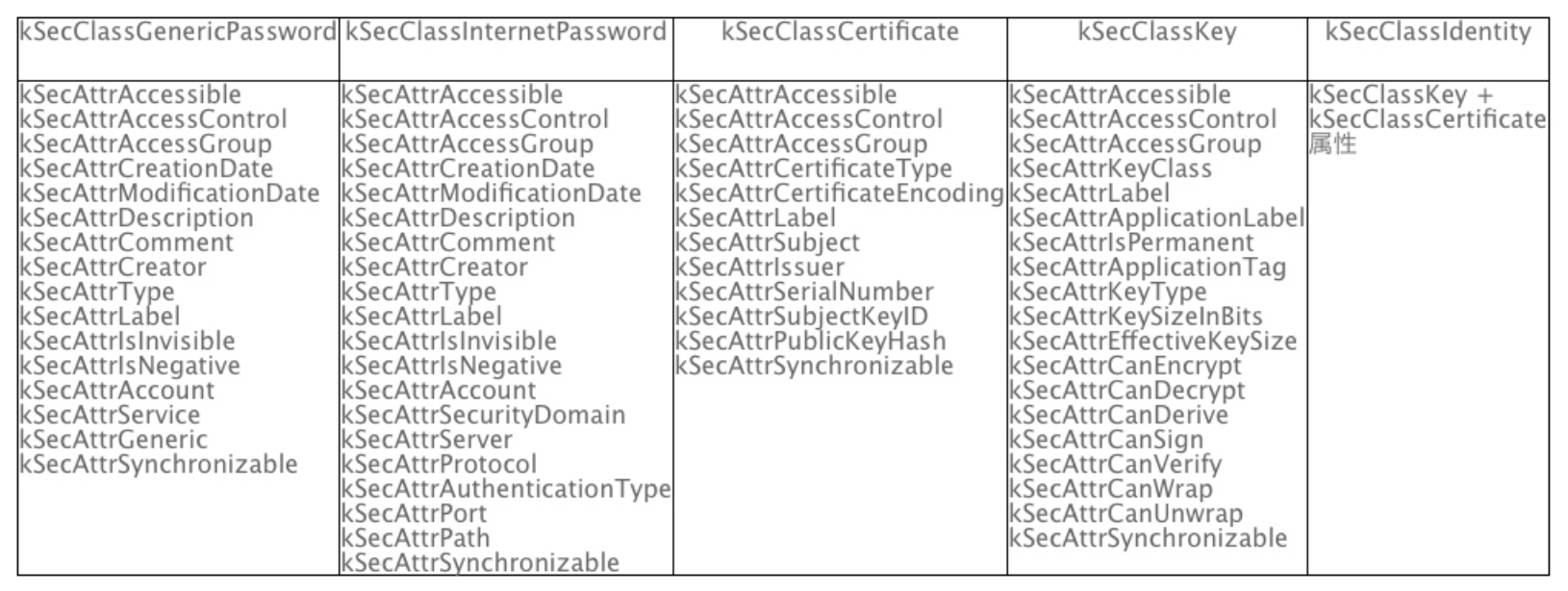The image size is (1568, 591).
Task: Click the kSecClassGenericPassword column header
Action: point(178,32)
